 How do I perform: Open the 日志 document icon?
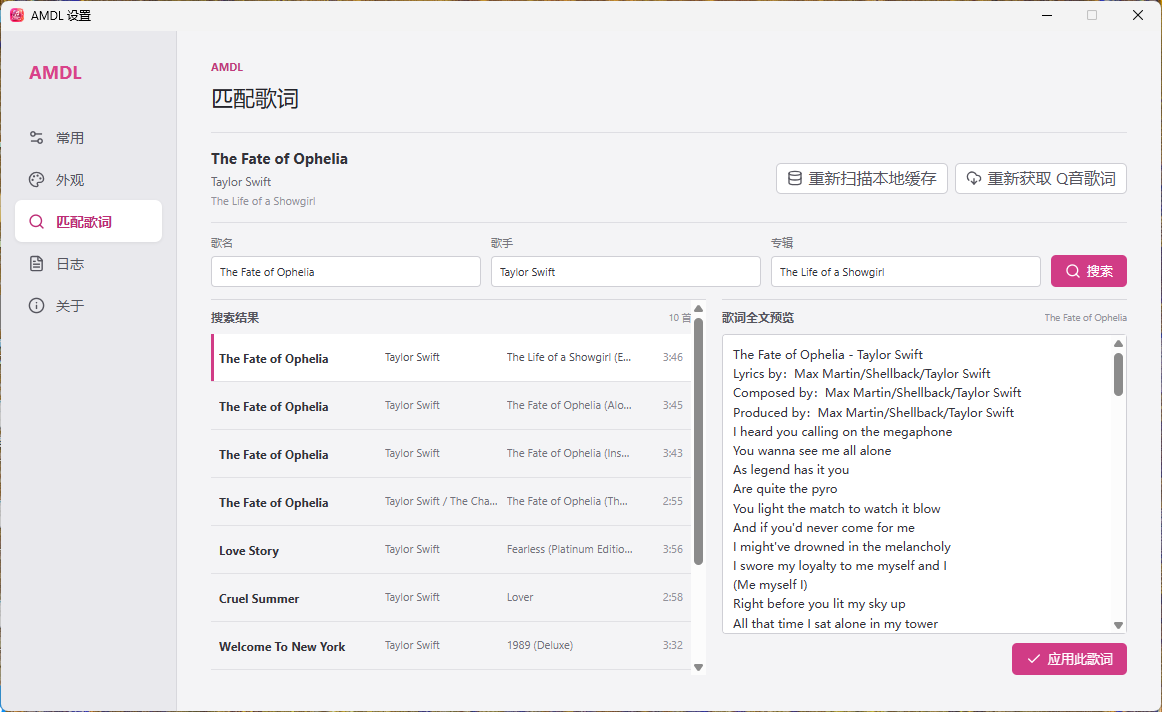pos(36,264)
